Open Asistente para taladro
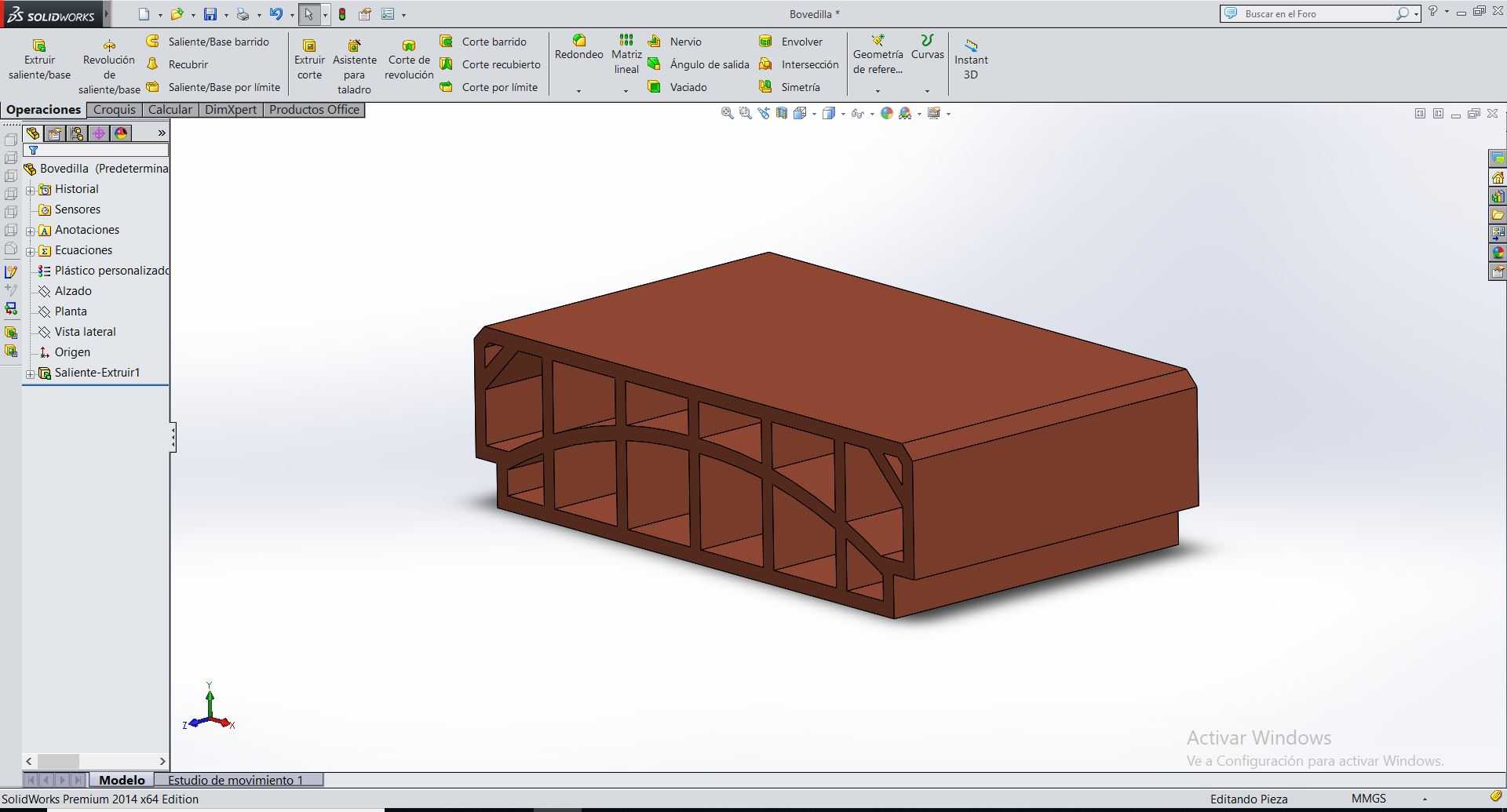The height and width of the screenshot is (812, 1507). 354,67
